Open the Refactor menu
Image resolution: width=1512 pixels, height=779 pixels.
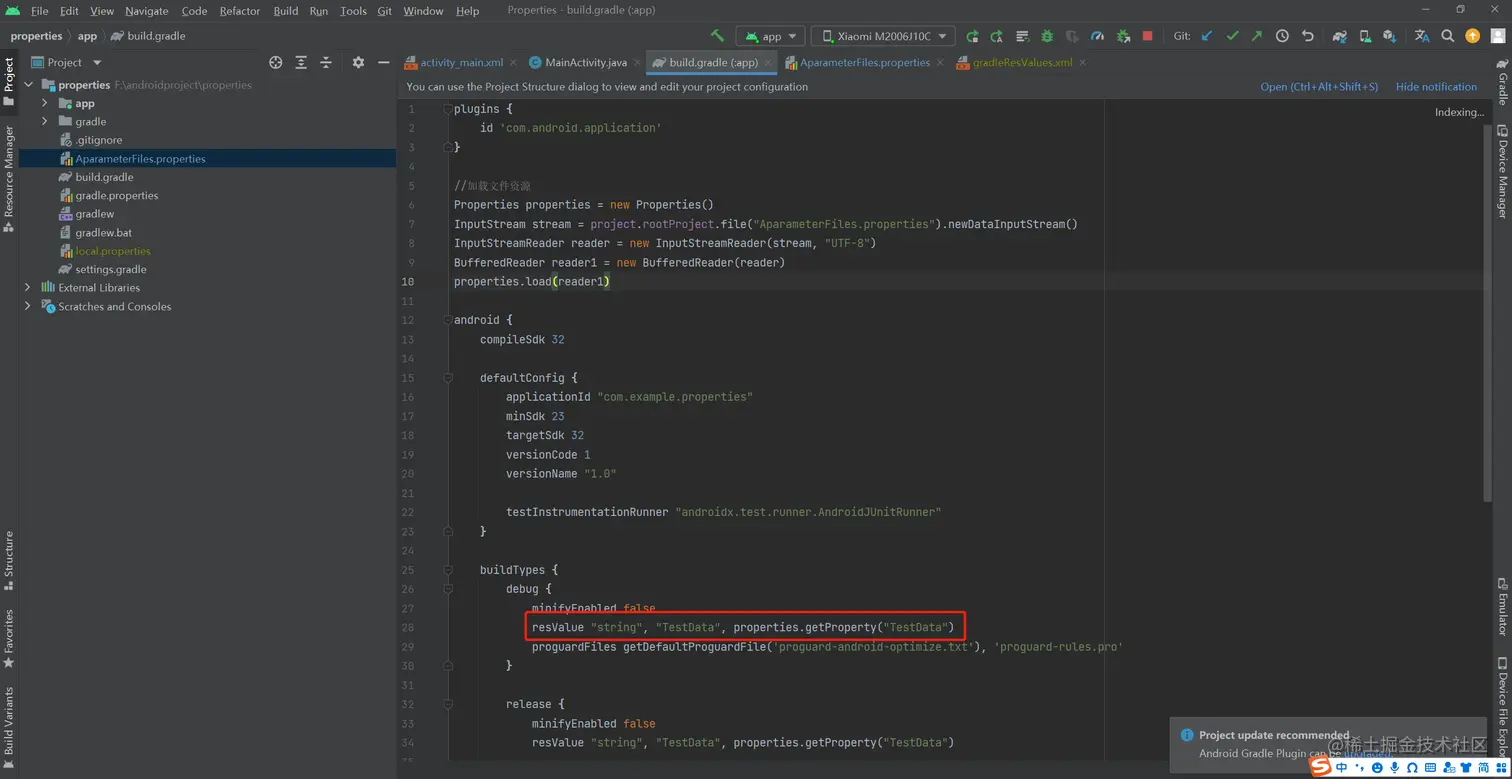pyautogui.click(x=240, y=11)
